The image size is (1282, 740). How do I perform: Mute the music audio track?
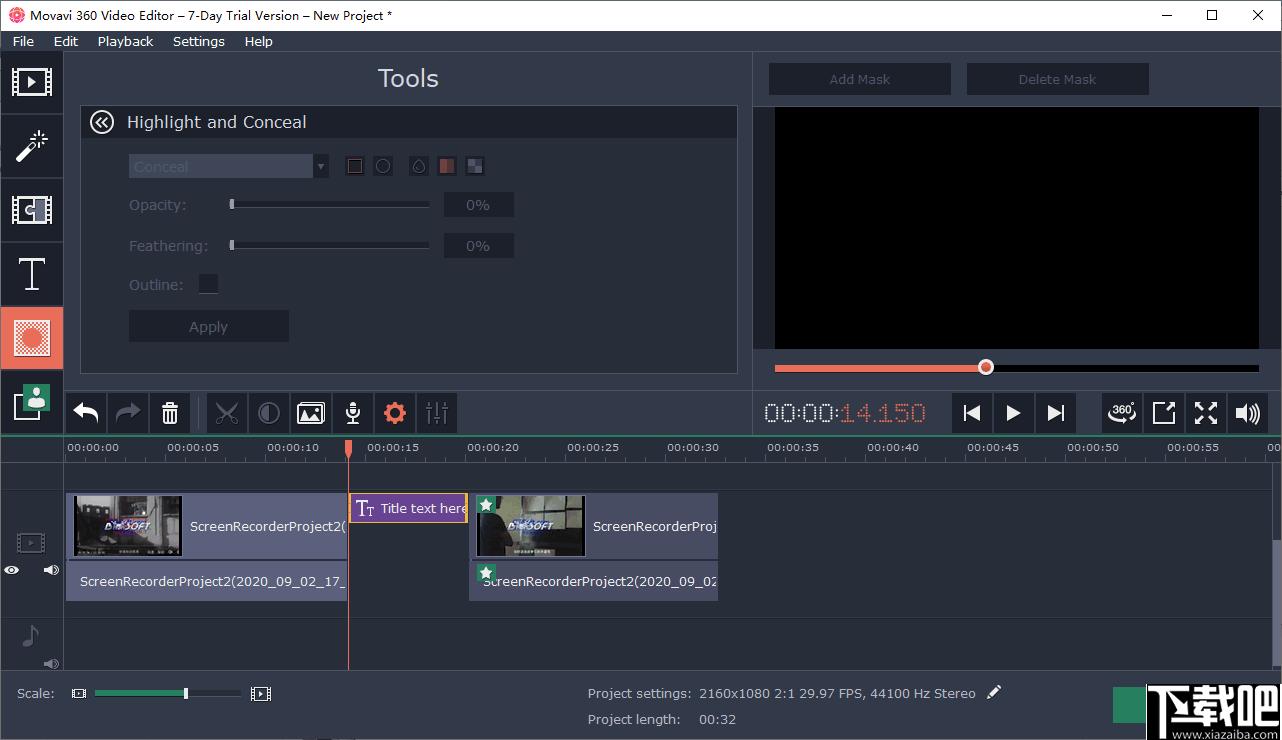(51, 663)
